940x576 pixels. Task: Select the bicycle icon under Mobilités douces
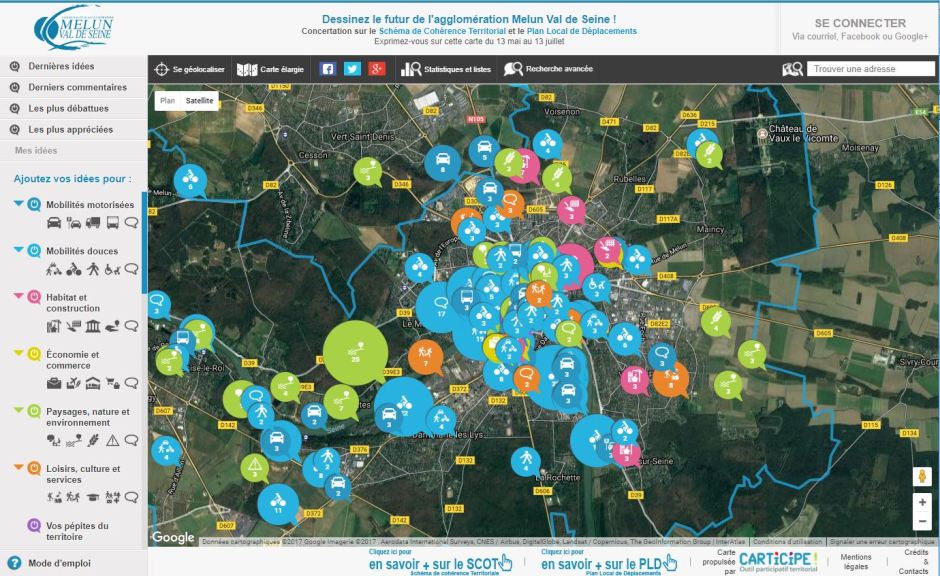click(73, 269)
